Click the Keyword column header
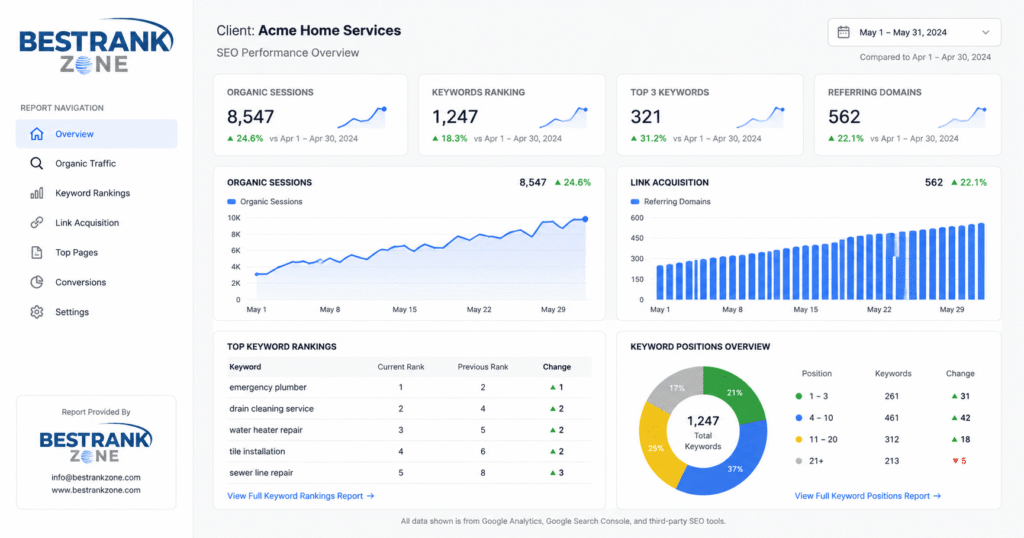Screen dimensions: 1024x538 245,367
